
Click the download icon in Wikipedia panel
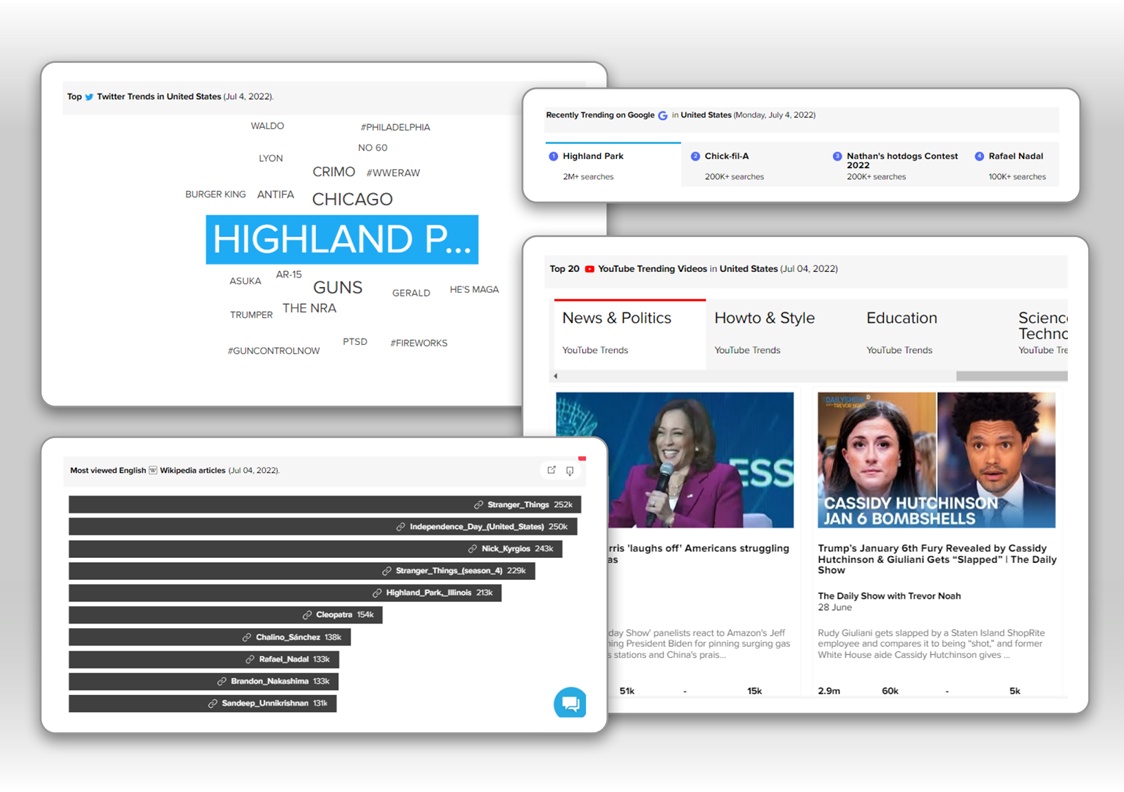pos(570,470)
